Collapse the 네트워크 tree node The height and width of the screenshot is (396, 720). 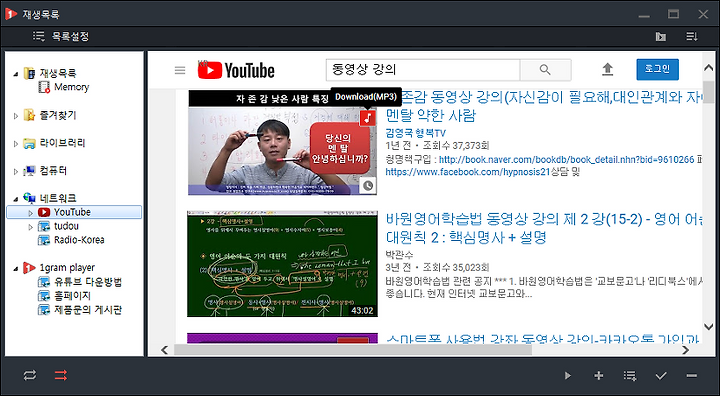[x=16, y=199]
